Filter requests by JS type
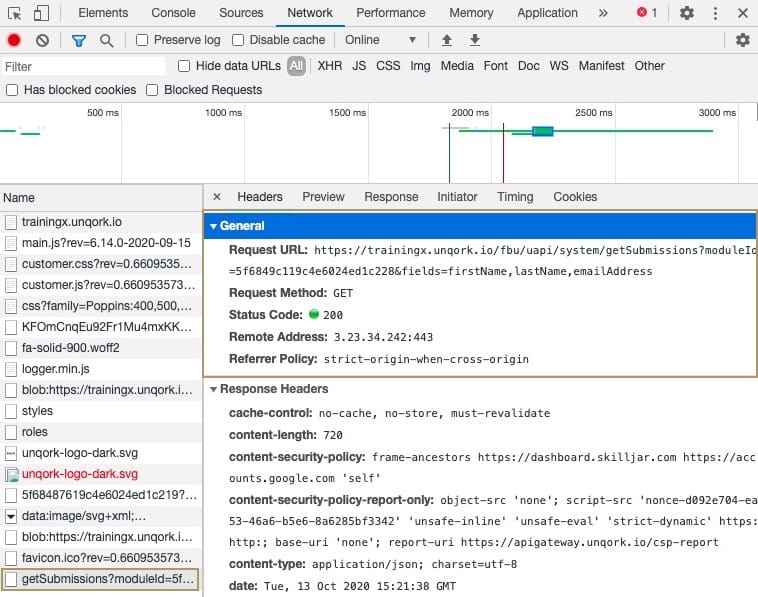The image size is (758, 597). coord(359,66)
